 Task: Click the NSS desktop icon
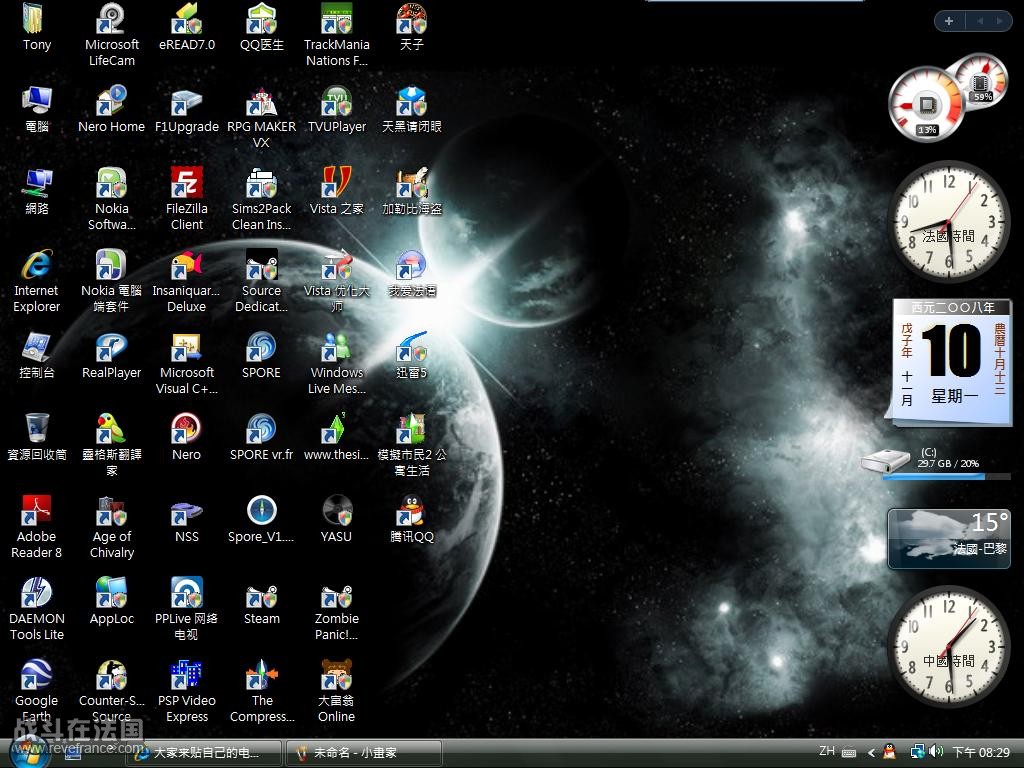tap(187, 511)
